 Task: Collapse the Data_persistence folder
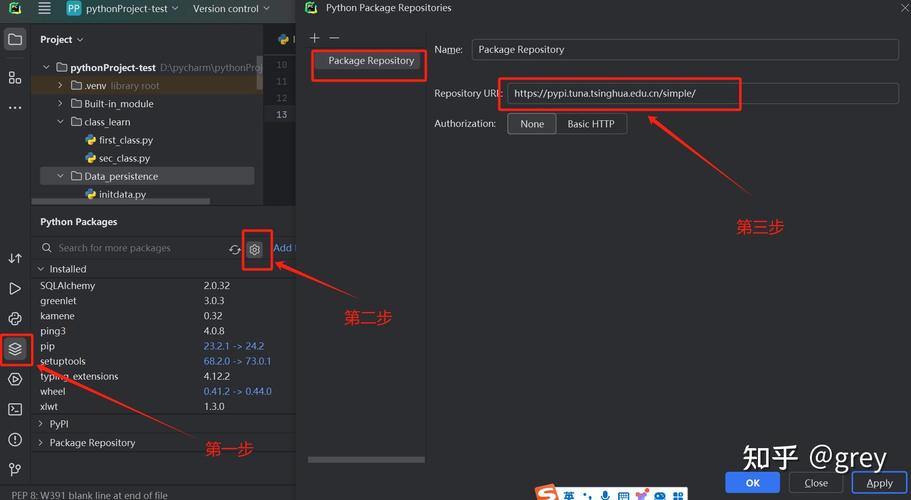click(x=60, y=176)
